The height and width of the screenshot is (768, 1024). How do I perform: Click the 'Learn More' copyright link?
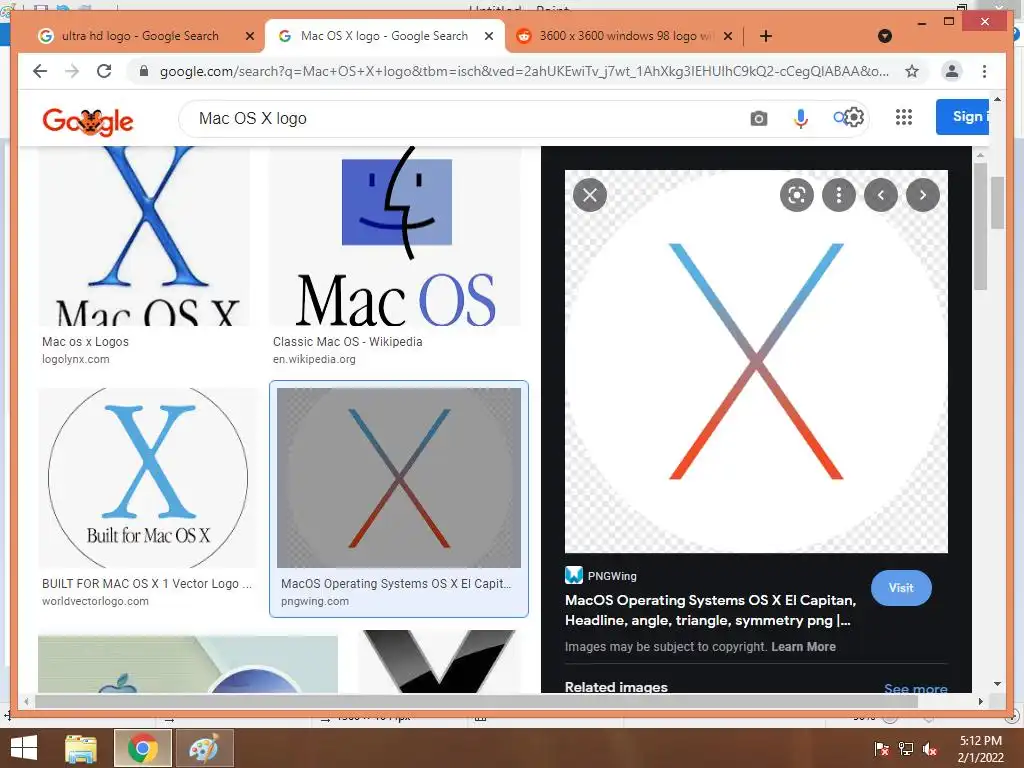(803, 647)
